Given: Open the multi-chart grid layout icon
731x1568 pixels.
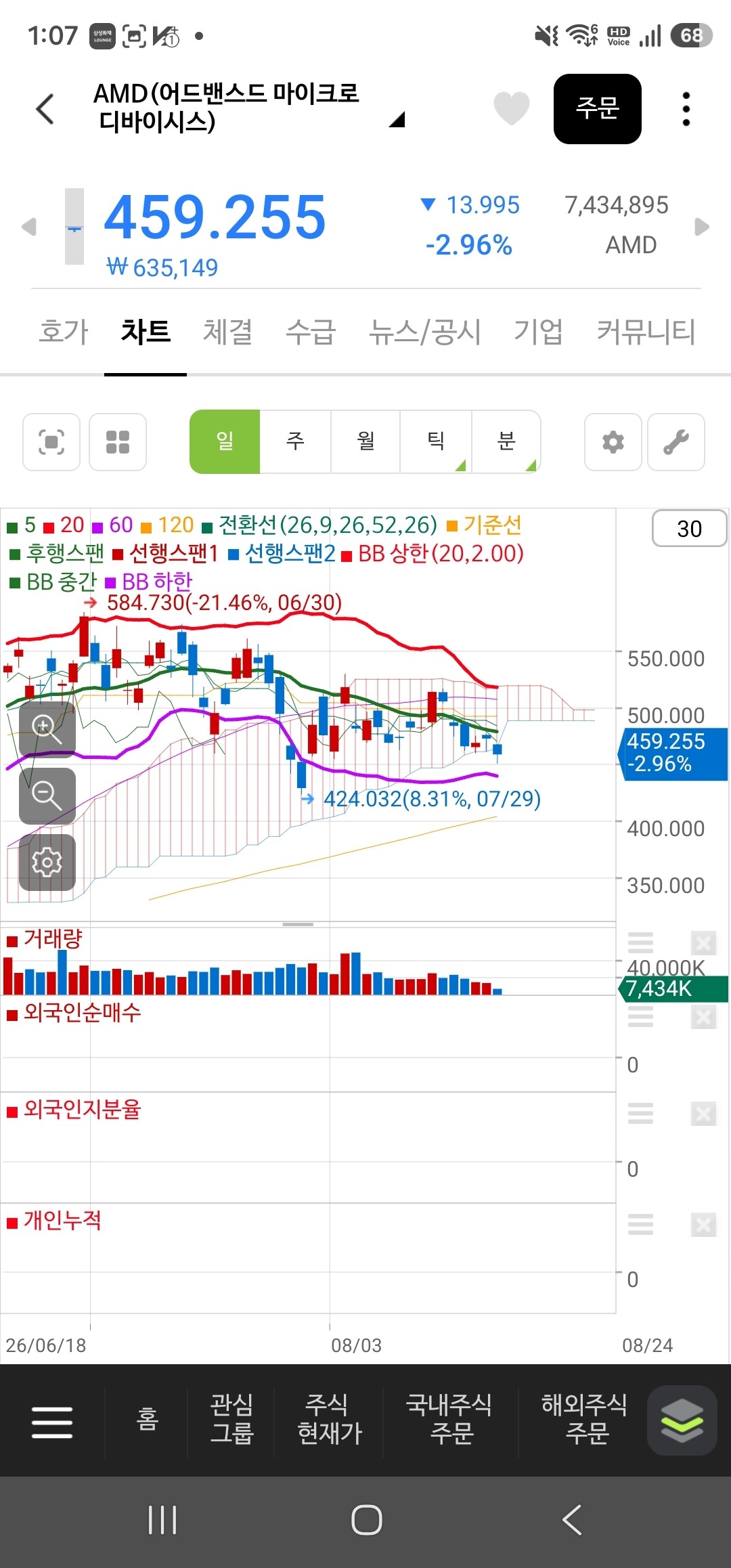Looking at the screenshot, I should pyautogui.click(x=118, y=442).
